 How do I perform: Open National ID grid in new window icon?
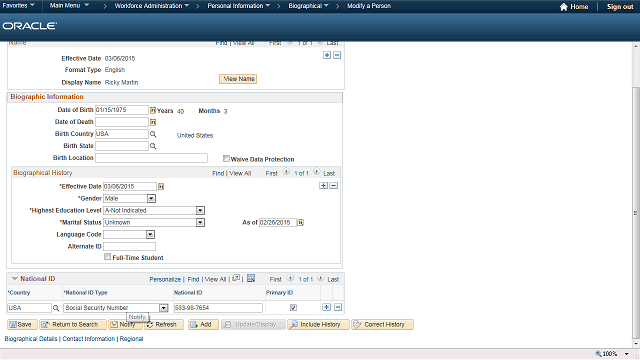(x=236, y=278)
